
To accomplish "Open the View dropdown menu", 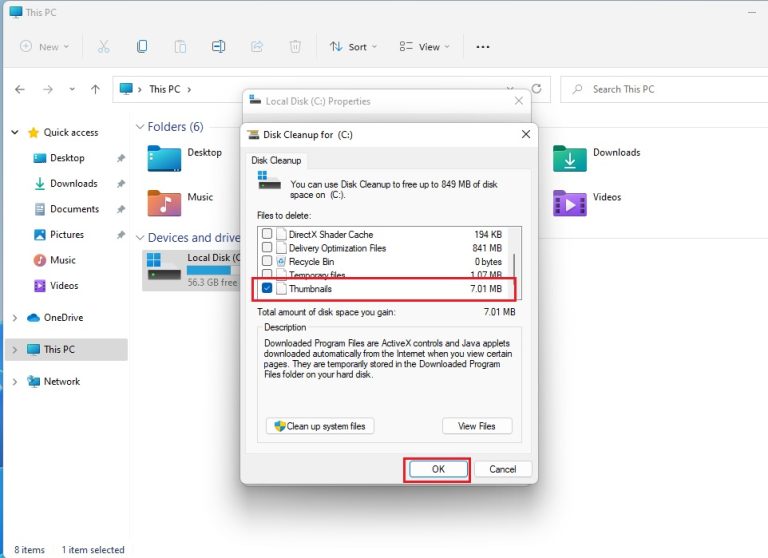I will coord(424,47).
